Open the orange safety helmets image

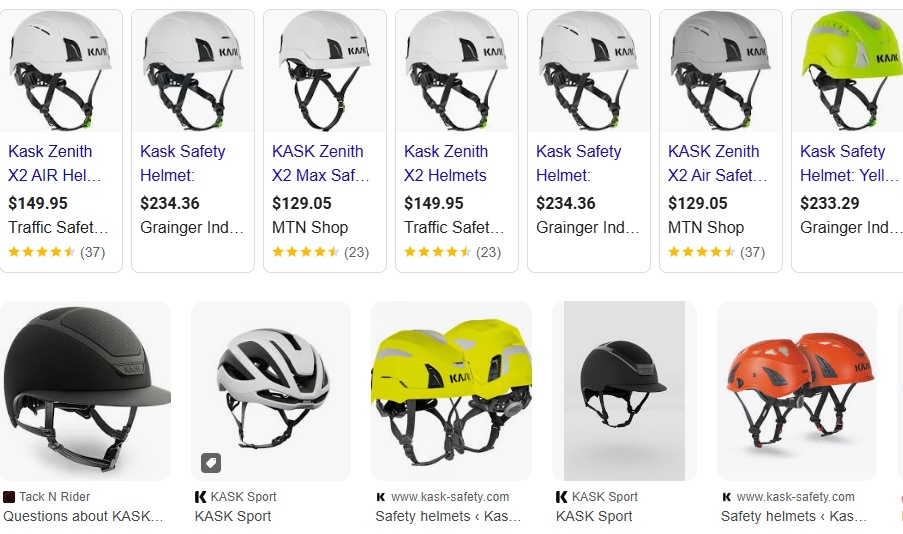(796, 390)
